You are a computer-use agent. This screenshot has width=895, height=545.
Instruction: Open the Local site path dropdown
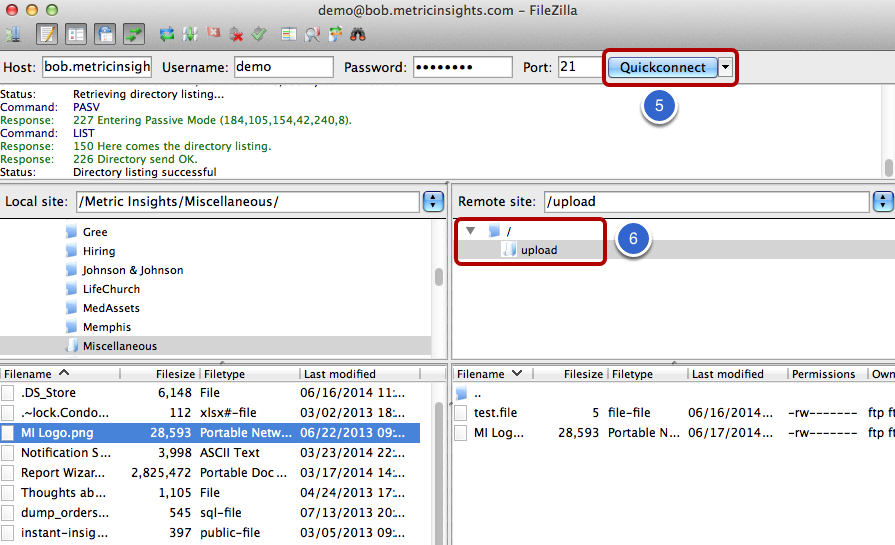tap(433, 201)
